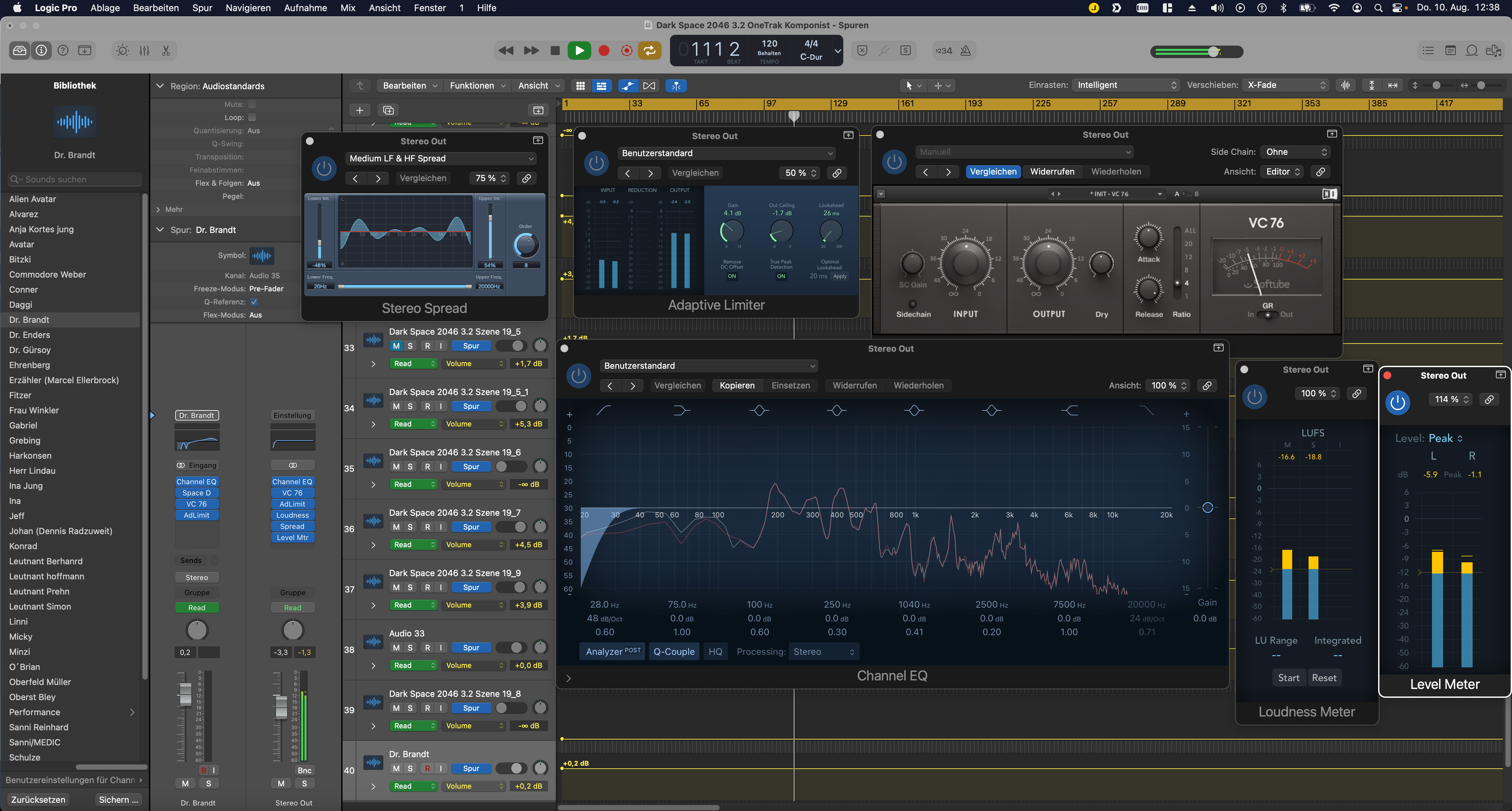Toggle power button of VC 76 plugin
The width and height of the screenshot is (1512, 811).
pyautogui.click(x=894, y=162)
